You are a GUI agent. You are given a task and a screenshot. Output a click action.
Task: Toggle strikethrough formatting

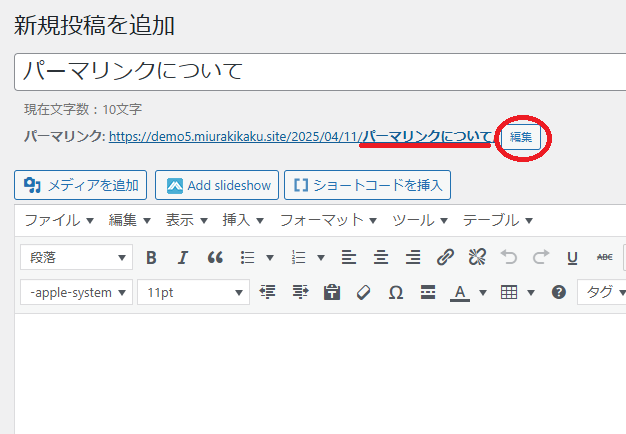click(x=604, y=257)
